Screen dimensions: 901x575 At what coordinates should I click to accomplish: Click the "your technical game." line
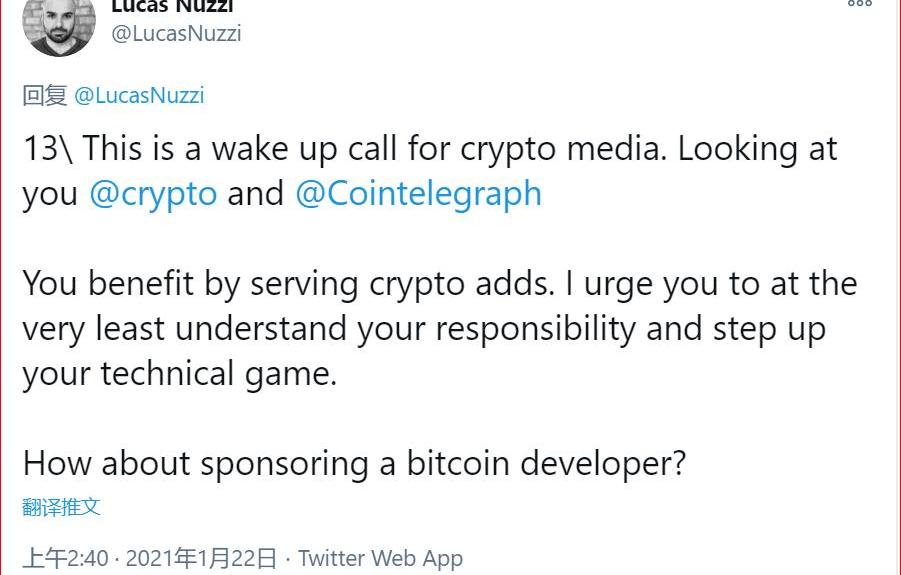pyautogui.click(x=180, y=374)
